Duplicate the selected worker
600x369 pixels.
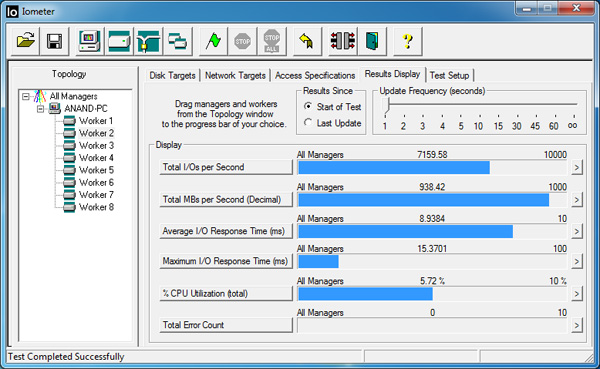tap(178, 41)
